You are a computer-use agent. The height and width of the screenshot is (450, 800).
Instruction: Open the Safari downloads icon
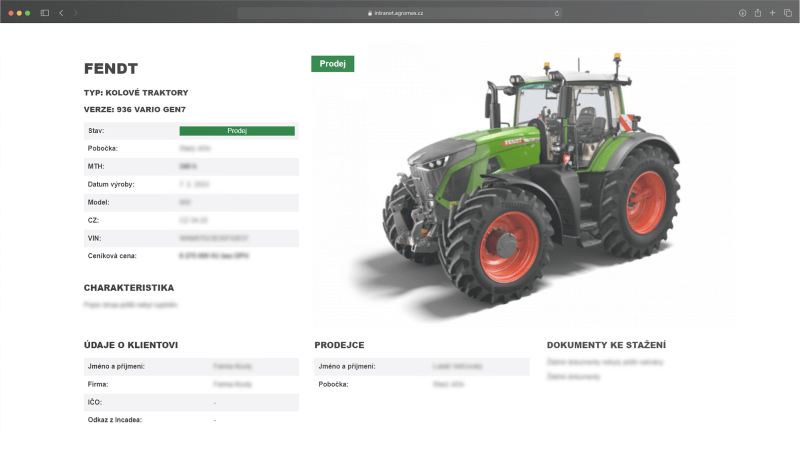[x=743, y=13]
